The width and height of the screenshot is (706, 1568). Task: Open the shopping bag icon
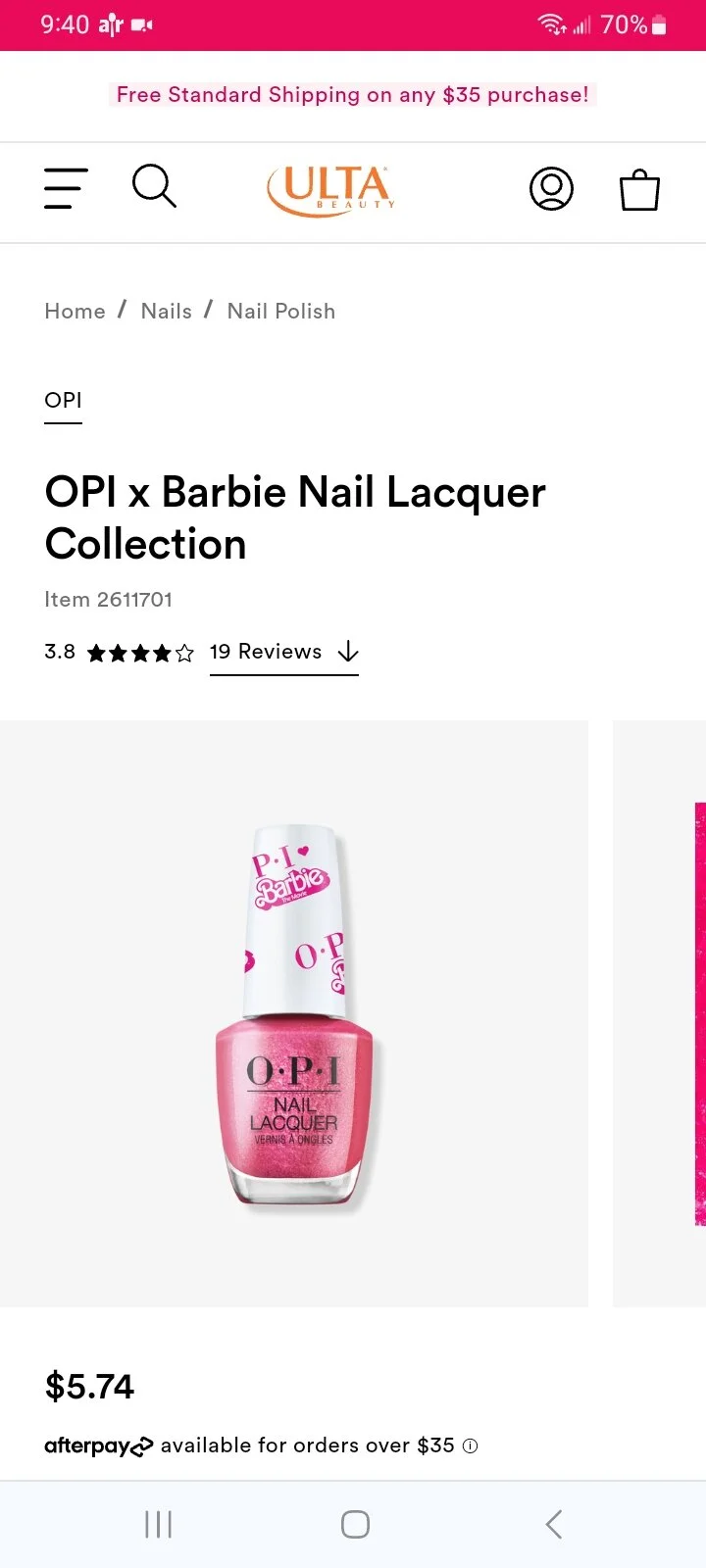[639, 189]
